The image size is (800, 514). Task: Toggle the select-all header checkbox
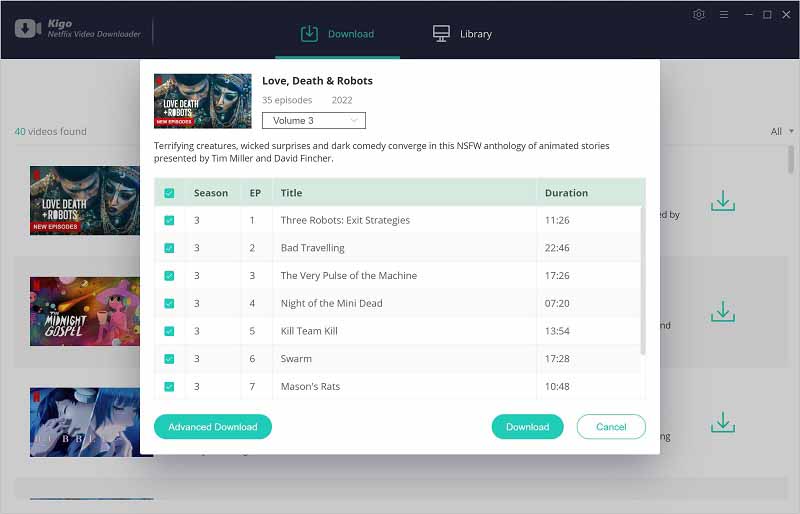169,193
